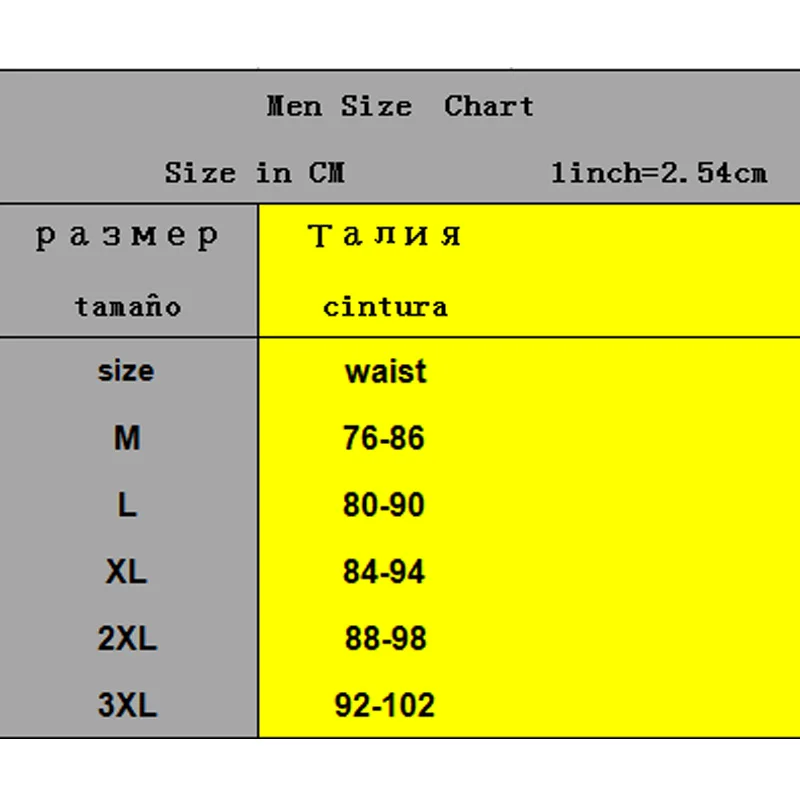Select the 2XL size row label
The image size is (800, 800).
tap(127, 639)
